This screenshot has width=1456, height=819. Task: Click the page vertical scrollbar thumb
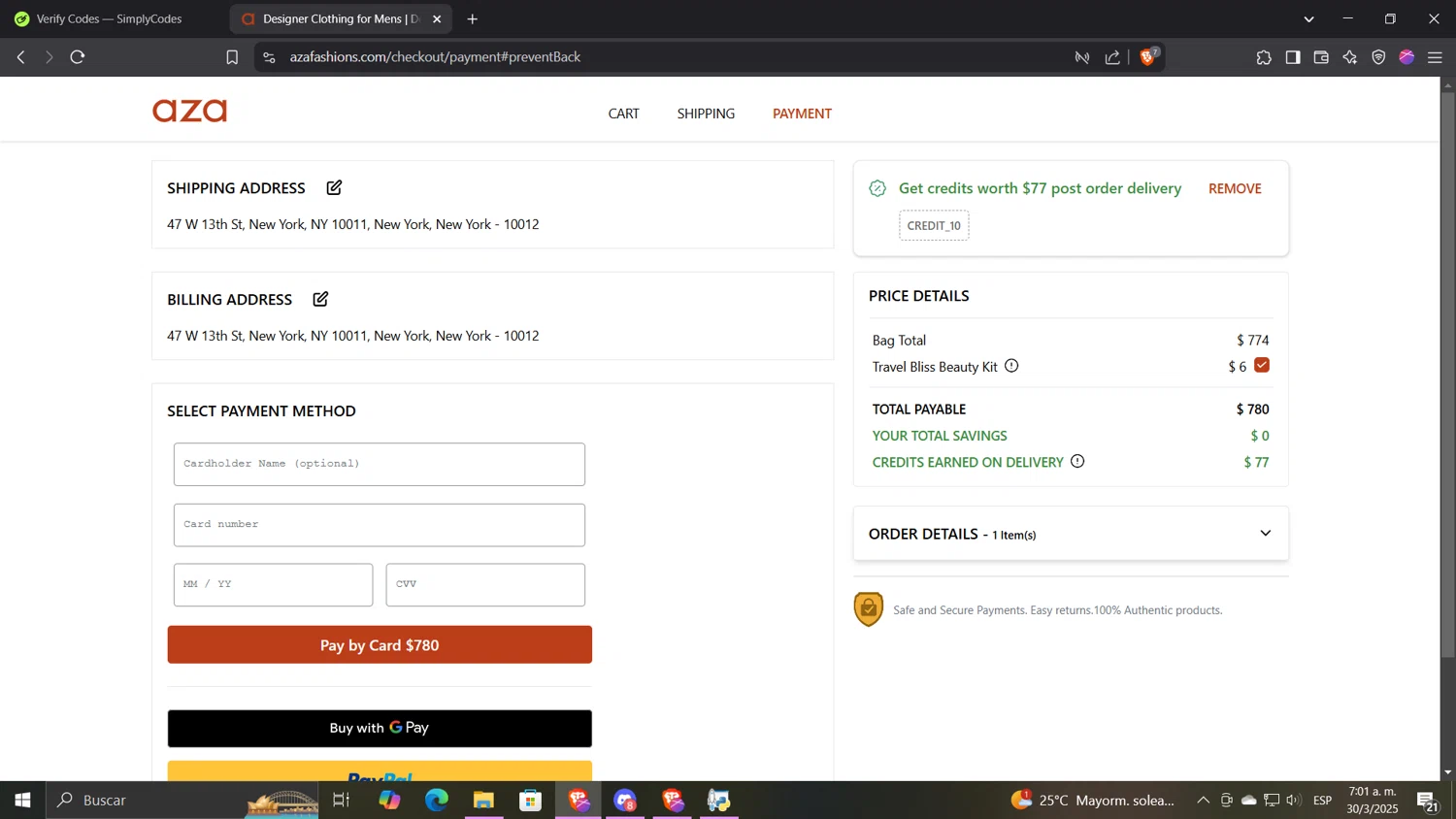1448,376
